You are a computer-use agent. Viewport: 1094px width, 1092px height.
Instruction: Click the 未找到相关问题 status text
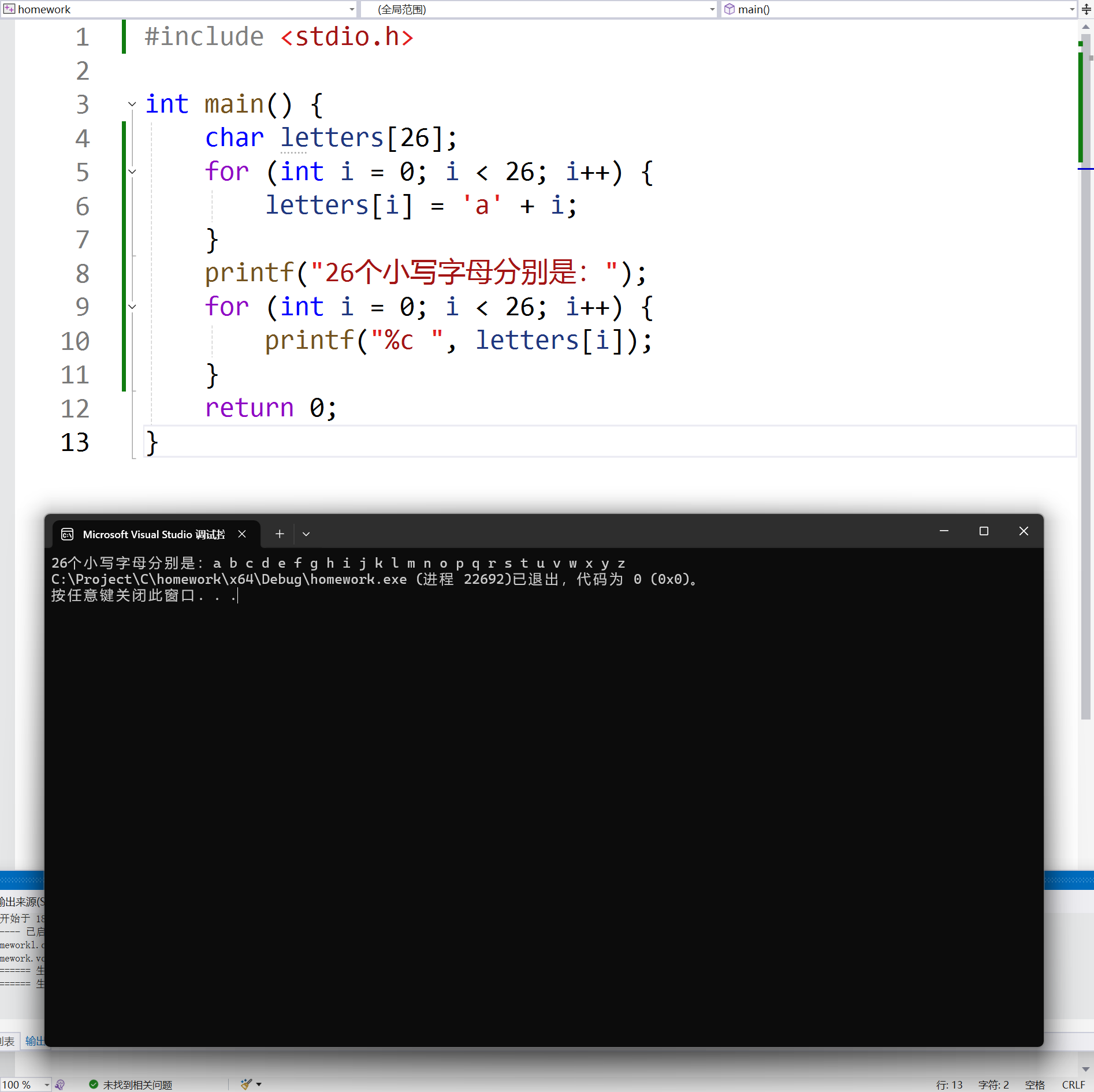pyautogui.click(x=137, y=1085)
